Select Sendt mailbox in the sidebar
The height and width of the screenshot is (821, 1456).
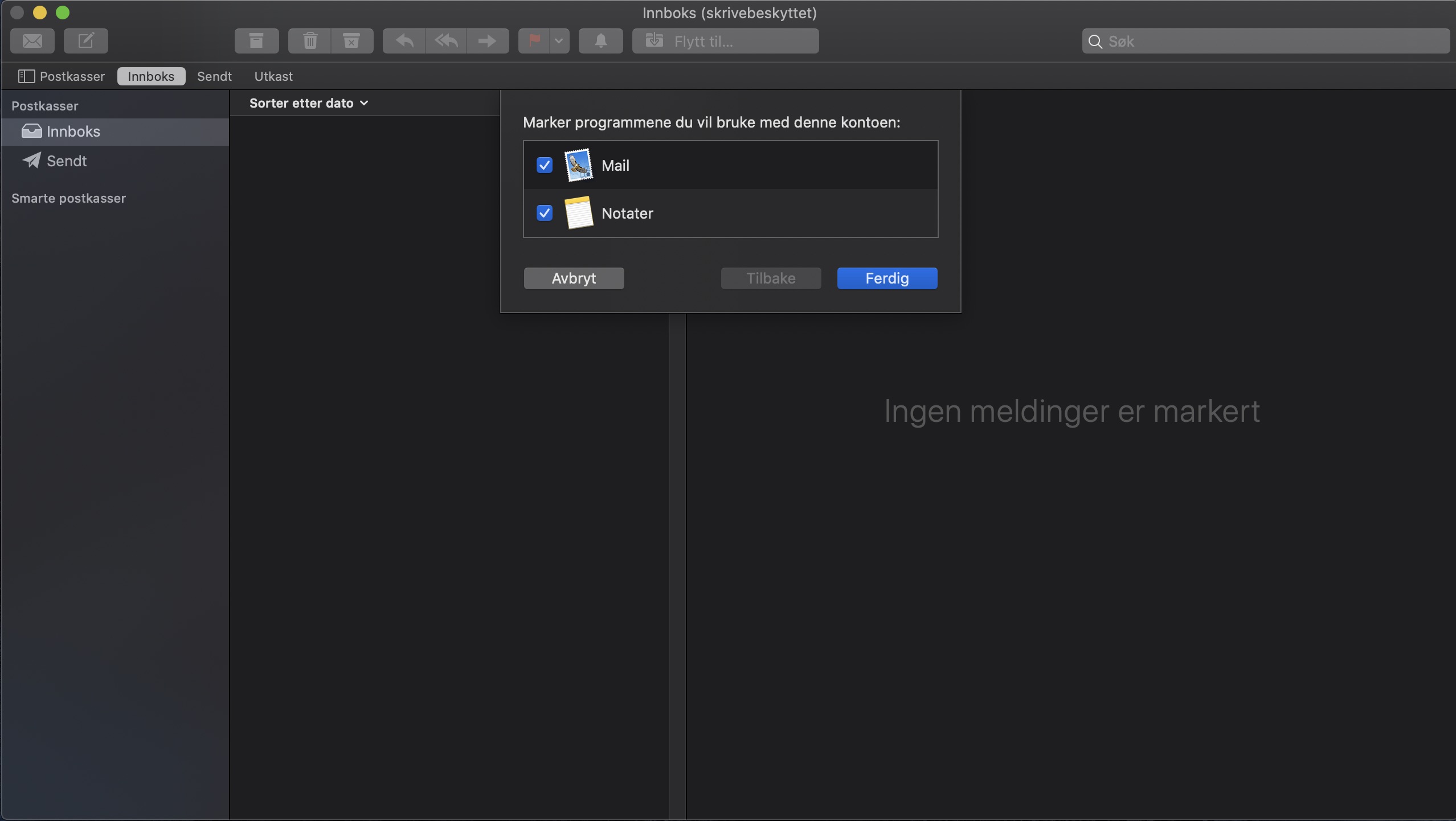(x=115, y=161)
